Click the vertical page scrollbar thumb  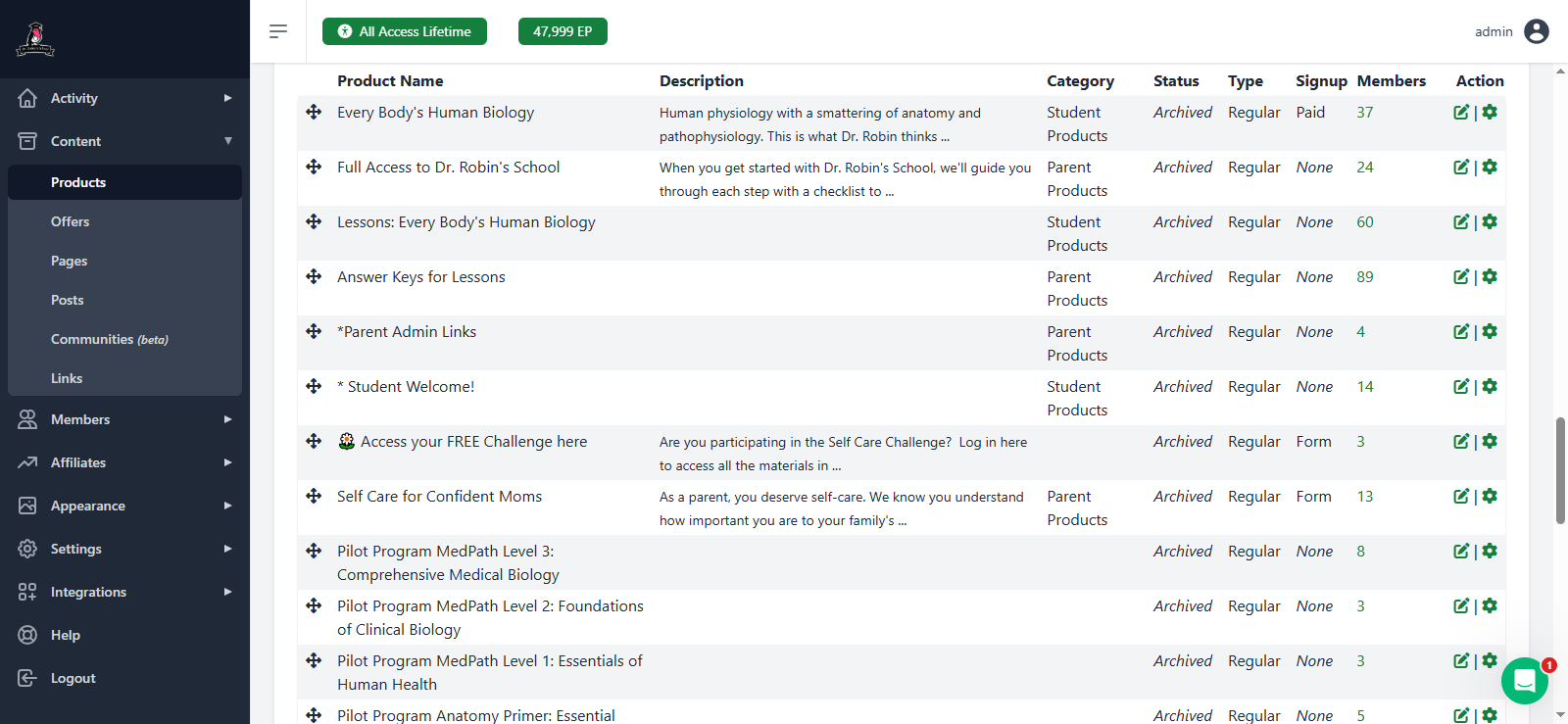1560,470
